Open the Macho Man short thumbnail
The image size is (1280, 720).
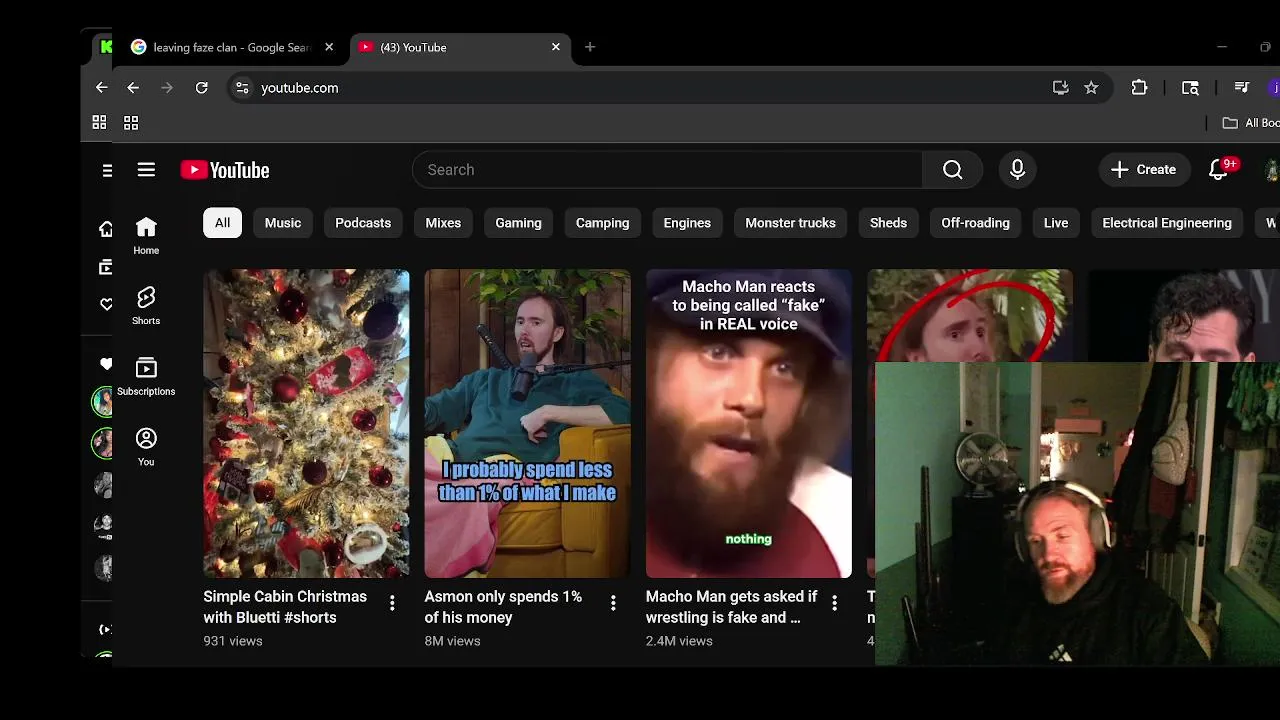pos(748,424)
